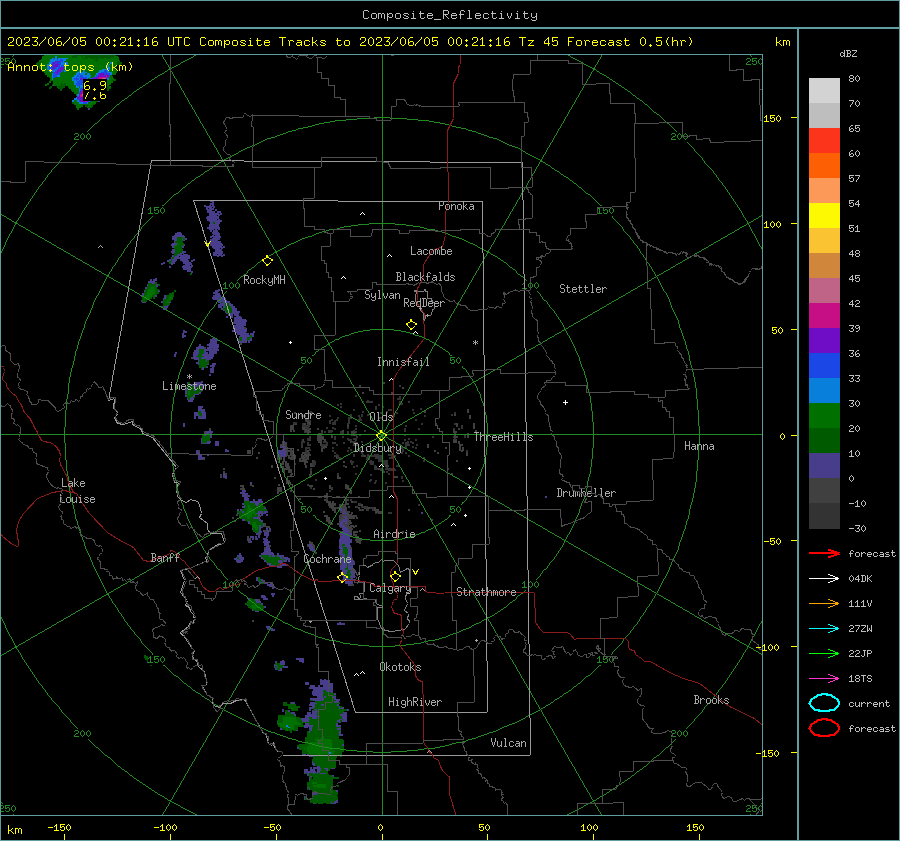Click the cyan 27ZW arrow legend icon

tap(824, 629)
